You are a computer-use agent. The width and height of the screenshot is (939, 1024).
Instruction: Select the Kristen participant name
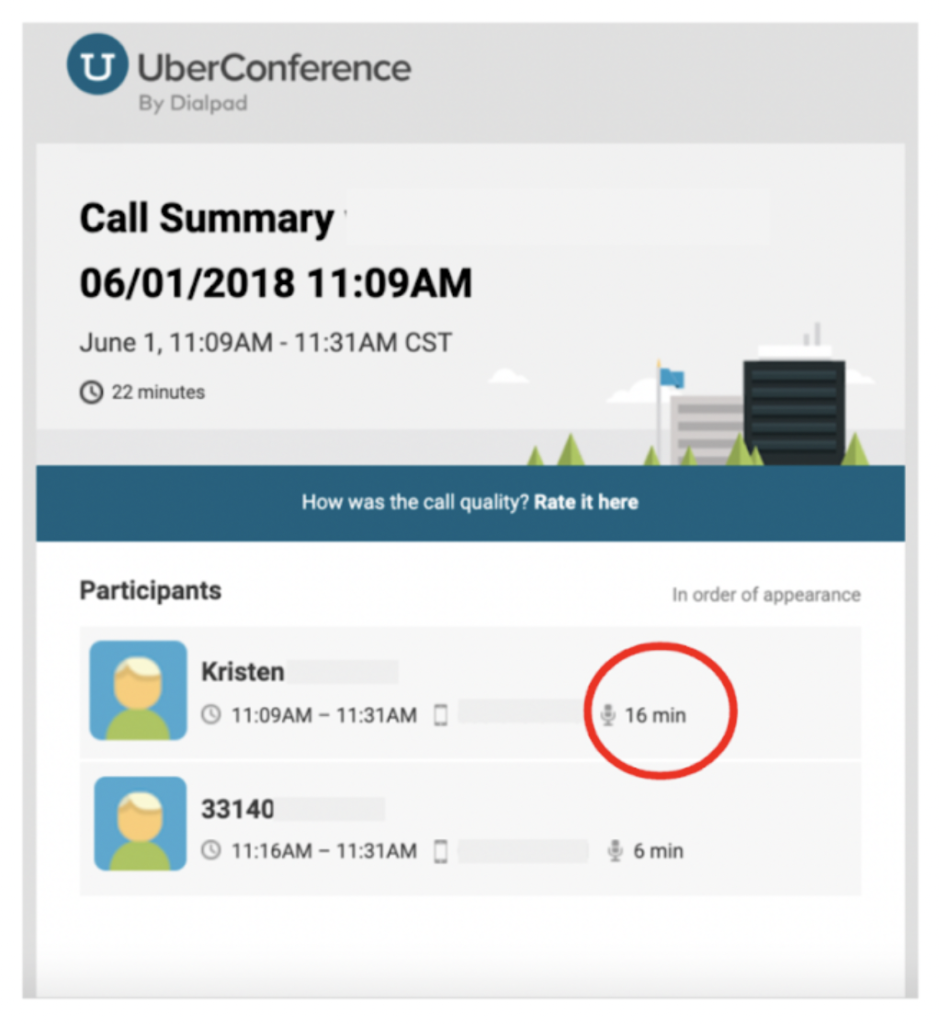(242, 671)
